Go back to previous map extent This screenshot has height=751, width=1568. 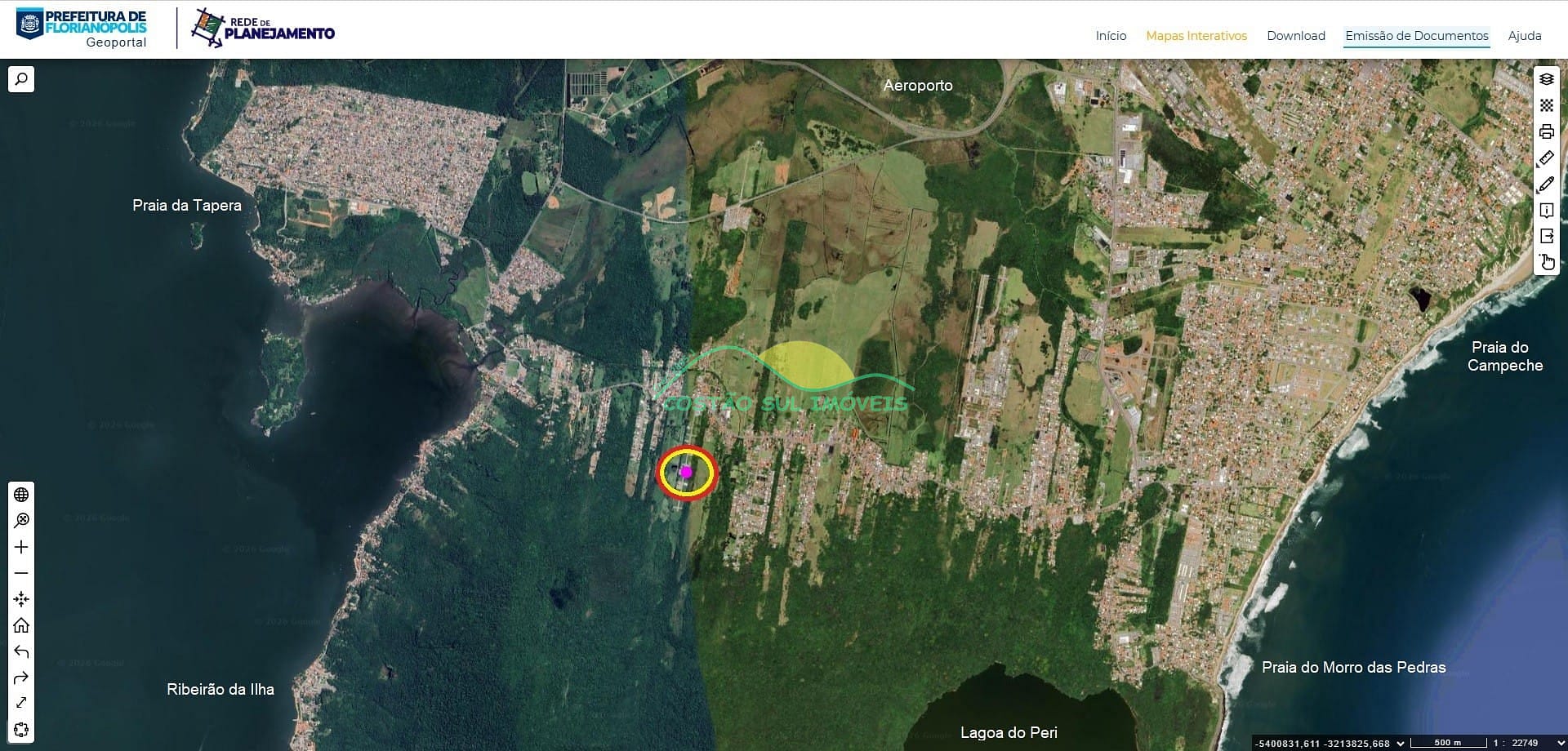click(x=21, y=651)
